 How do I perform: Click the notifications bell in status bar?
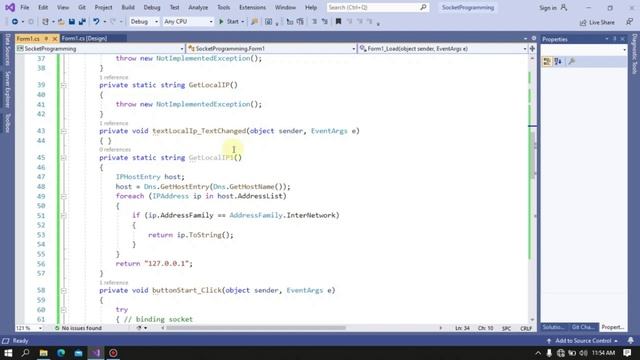(631, 340)
